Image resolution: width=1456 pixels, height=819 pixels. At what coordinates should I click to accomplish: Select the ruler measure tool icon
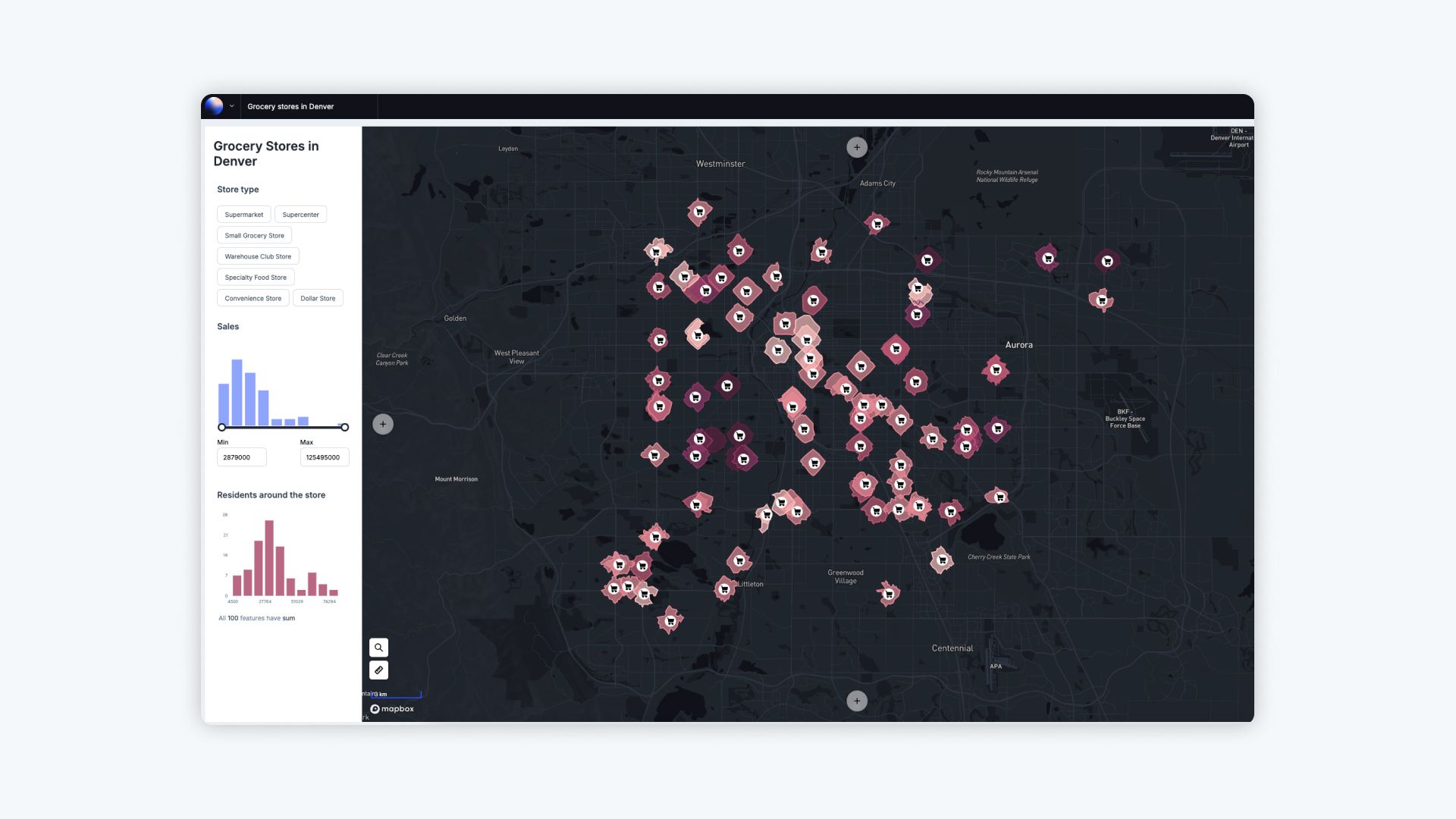click(x=378, y=670)
